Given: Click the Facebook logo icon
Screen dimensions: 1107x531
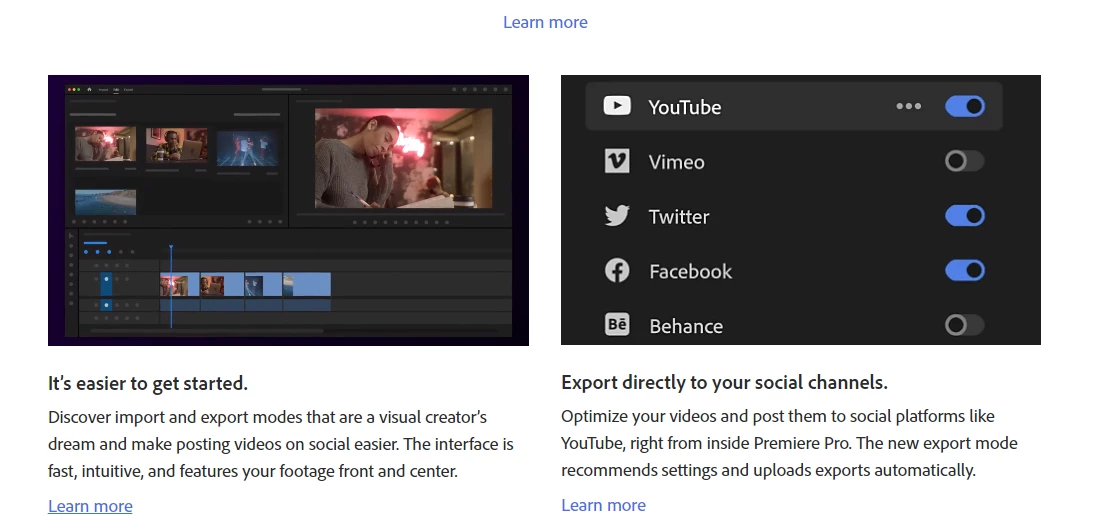Looking at the screenshot, I should click(x=617, y=270).
